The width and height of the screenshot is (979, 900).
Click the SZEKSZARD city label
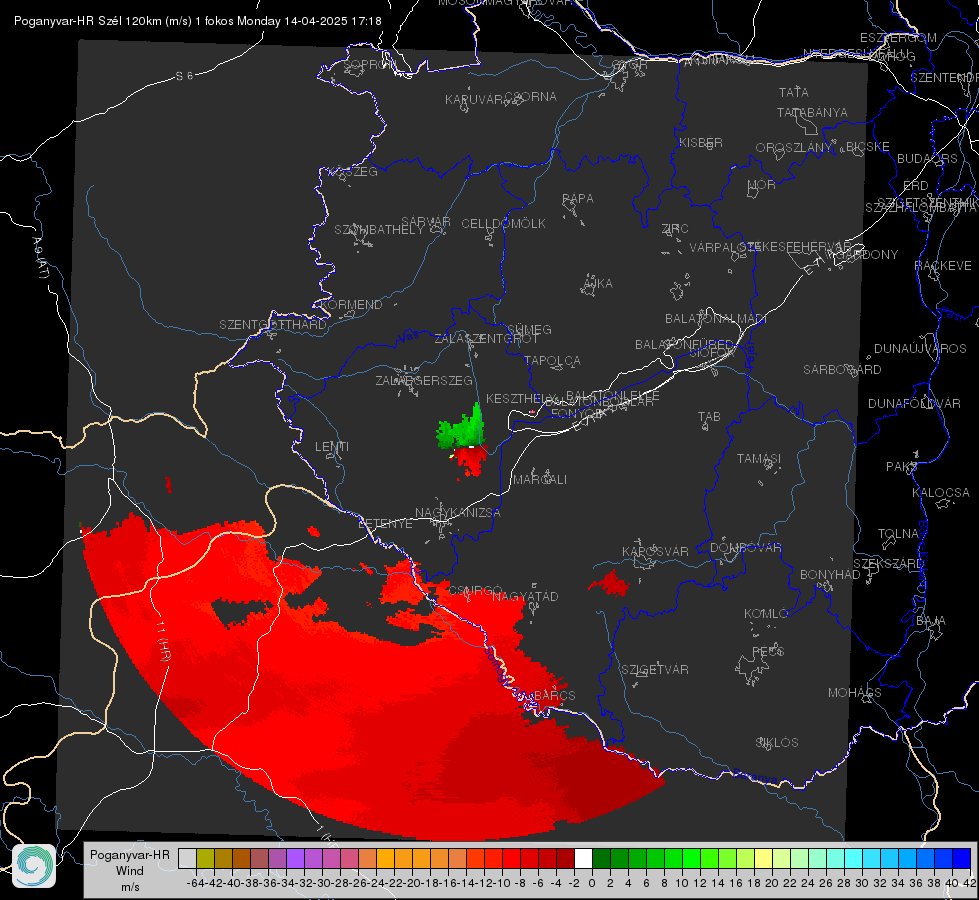tap(888, 564)
